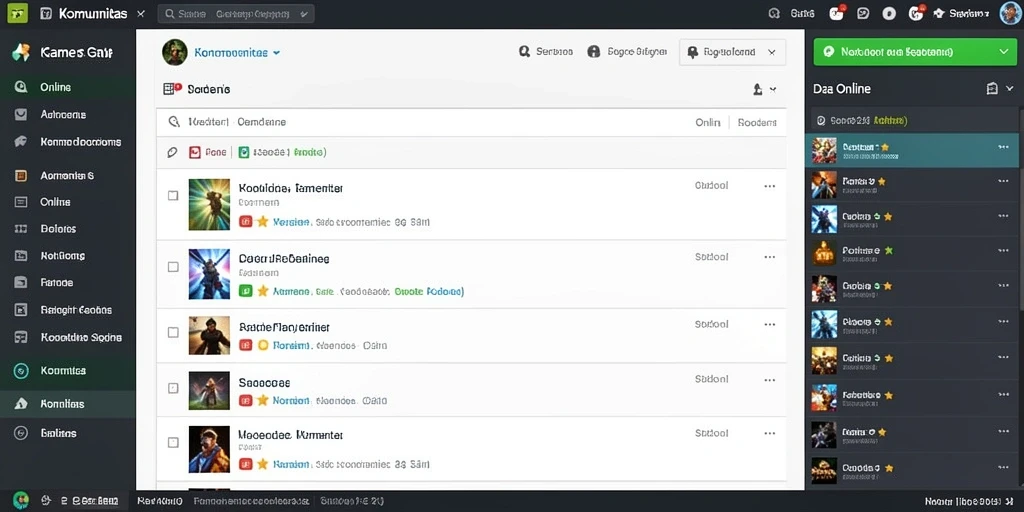Click the green app logo in the top bar

[17, 12]
